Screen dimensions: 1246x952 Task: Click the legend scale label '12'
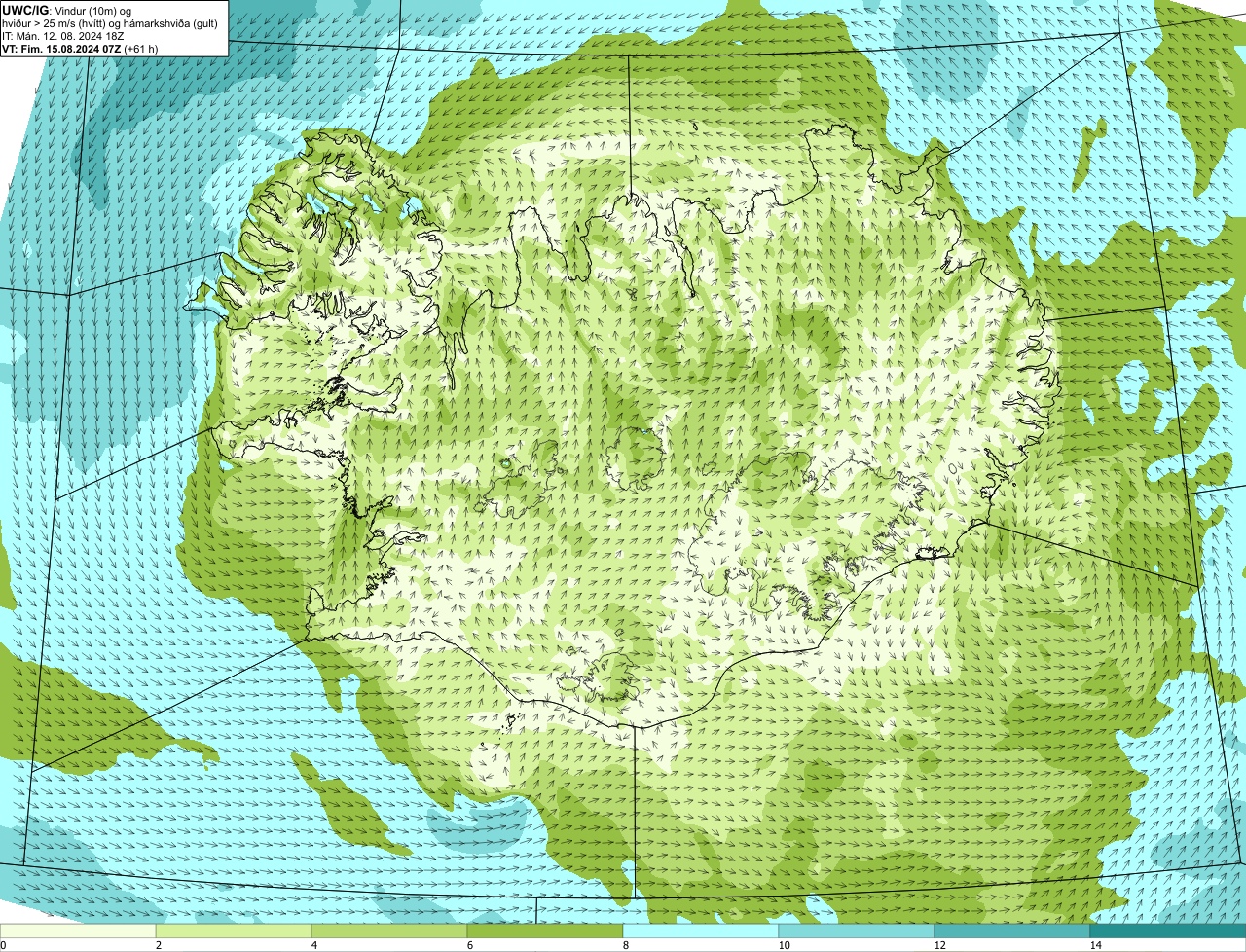(939, 945)
